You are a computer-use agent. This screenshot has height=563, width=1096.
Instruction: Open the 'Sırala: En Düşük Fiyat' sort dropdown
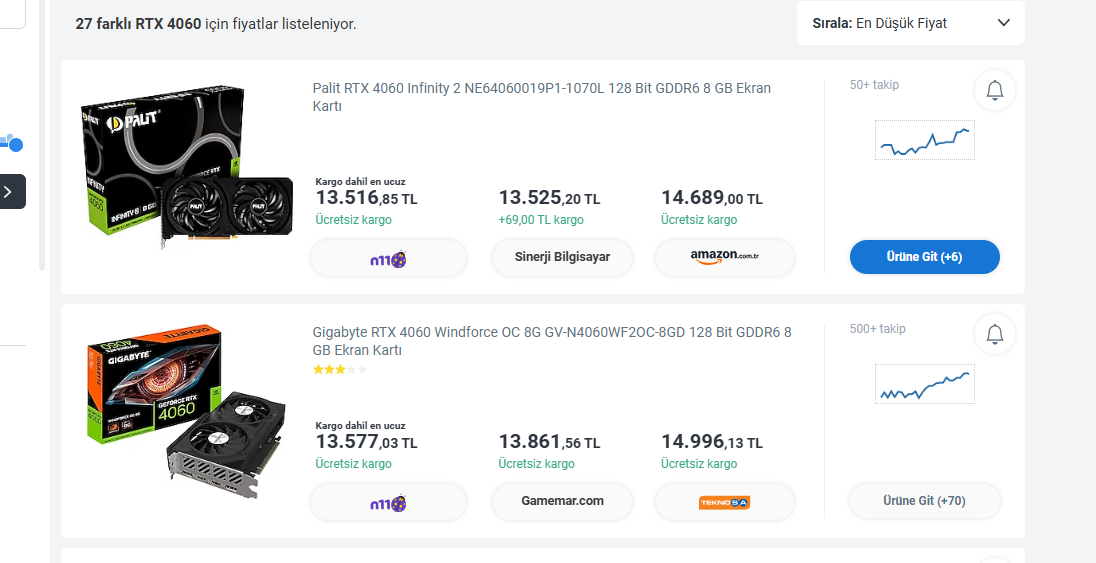[x=910, y=23]
